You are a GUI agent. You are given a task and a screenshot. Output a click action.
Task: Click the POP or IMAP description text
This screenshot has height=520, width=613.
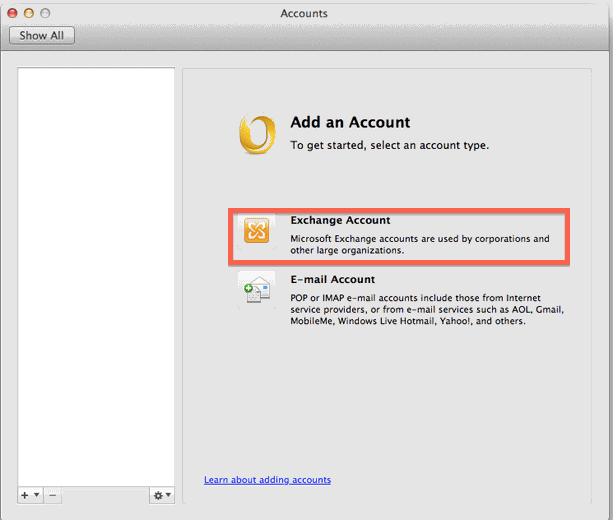pyautogui.click(x=427, y=309)
